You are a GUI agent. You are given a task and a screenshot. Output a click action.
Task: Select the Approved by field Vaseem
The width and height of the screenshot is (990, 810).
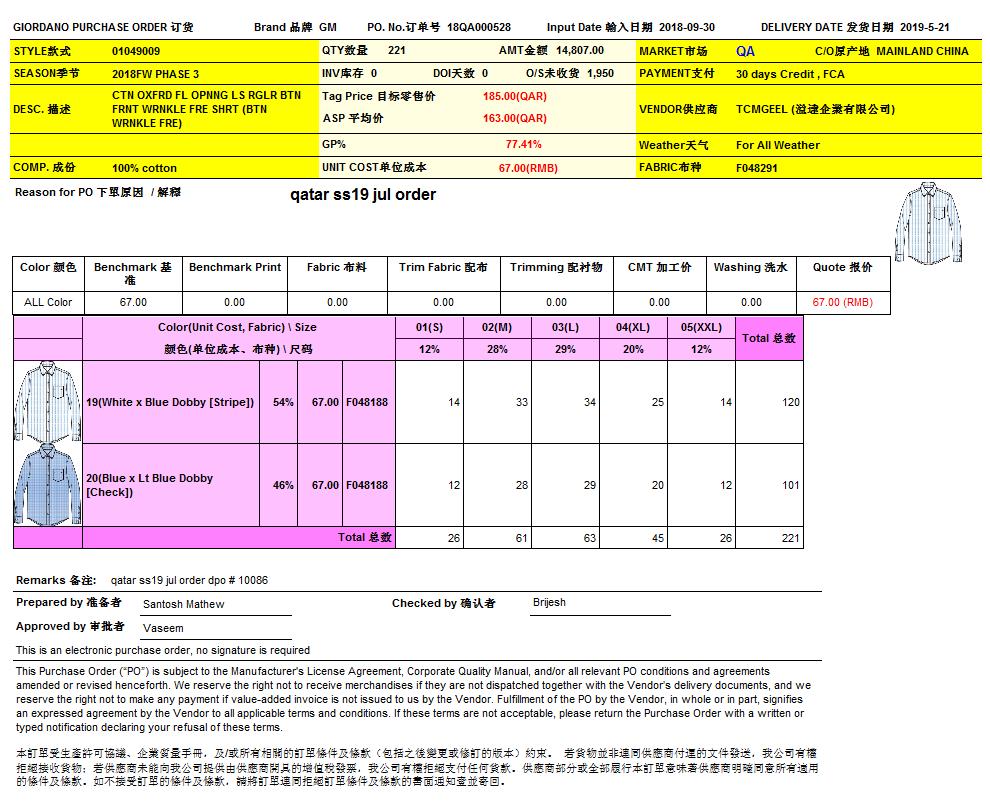(x=163, y=628)
